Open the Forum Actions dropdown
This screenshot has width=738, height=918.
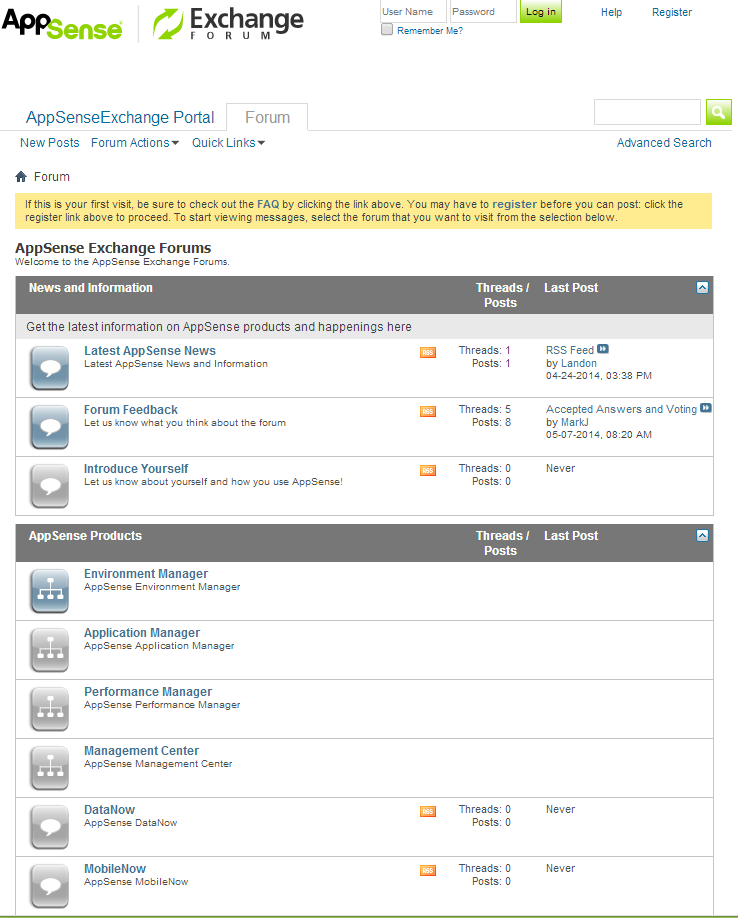click(135, 143)
